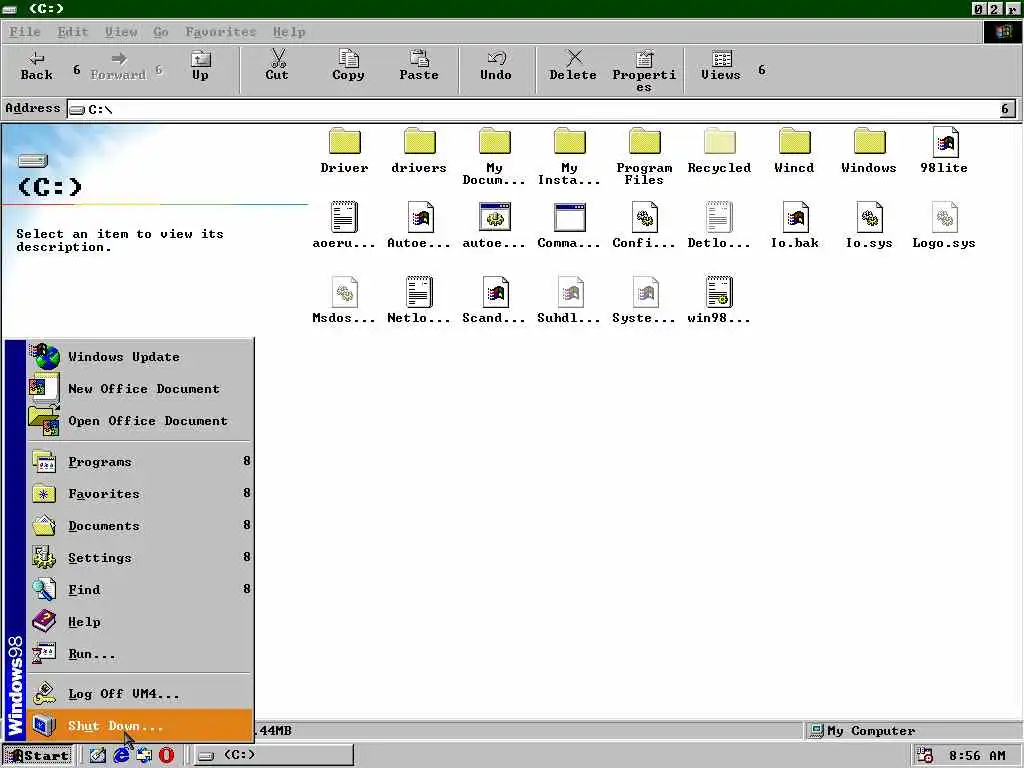Viewport: 1024px width, 768px height.
Task: Select the Recycled folder
Action: click(719, 151)
